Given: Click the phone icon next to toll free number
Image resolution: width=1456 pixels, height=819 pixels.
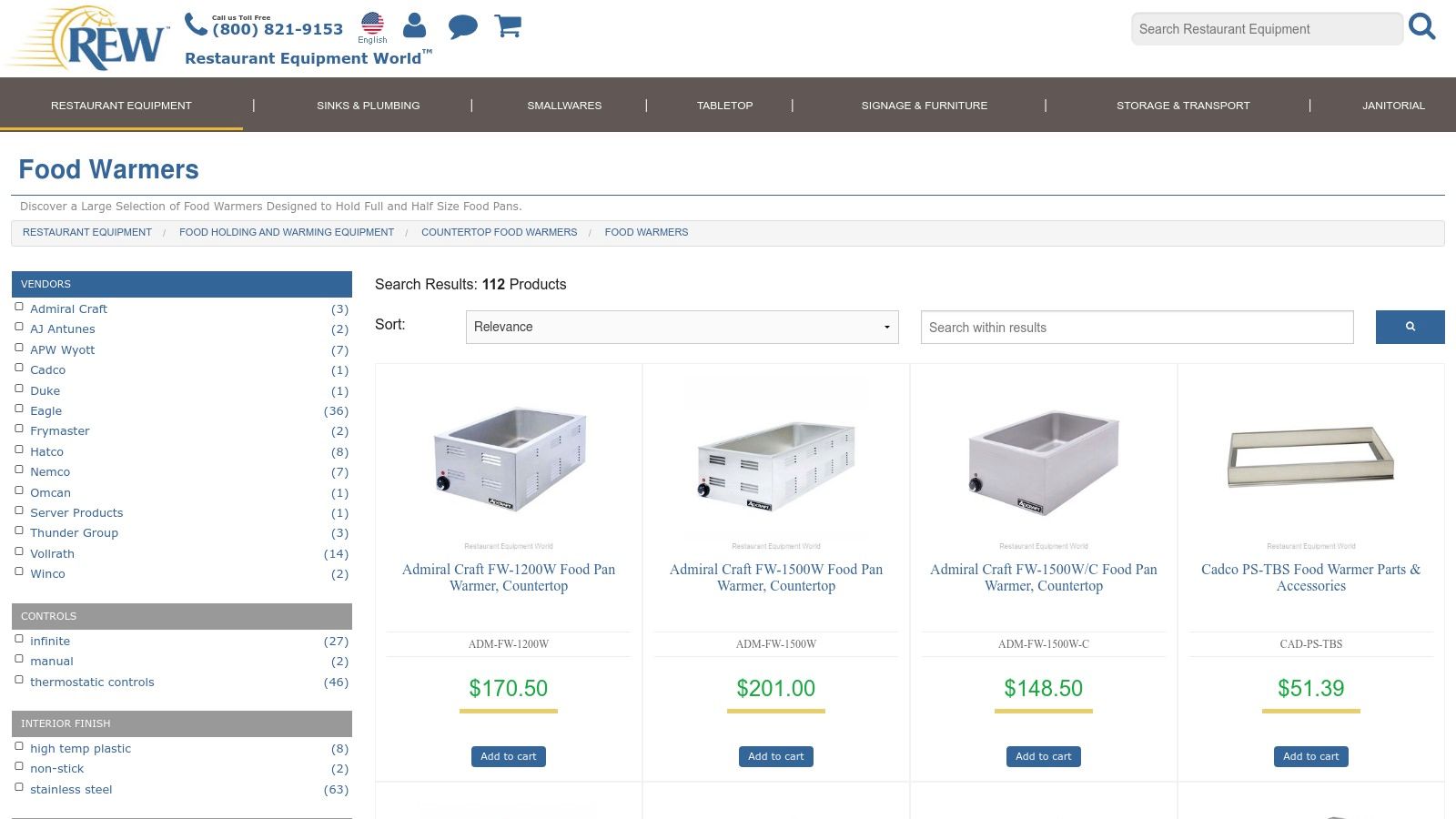Looking at the screenshot, I should click(196, 25).
